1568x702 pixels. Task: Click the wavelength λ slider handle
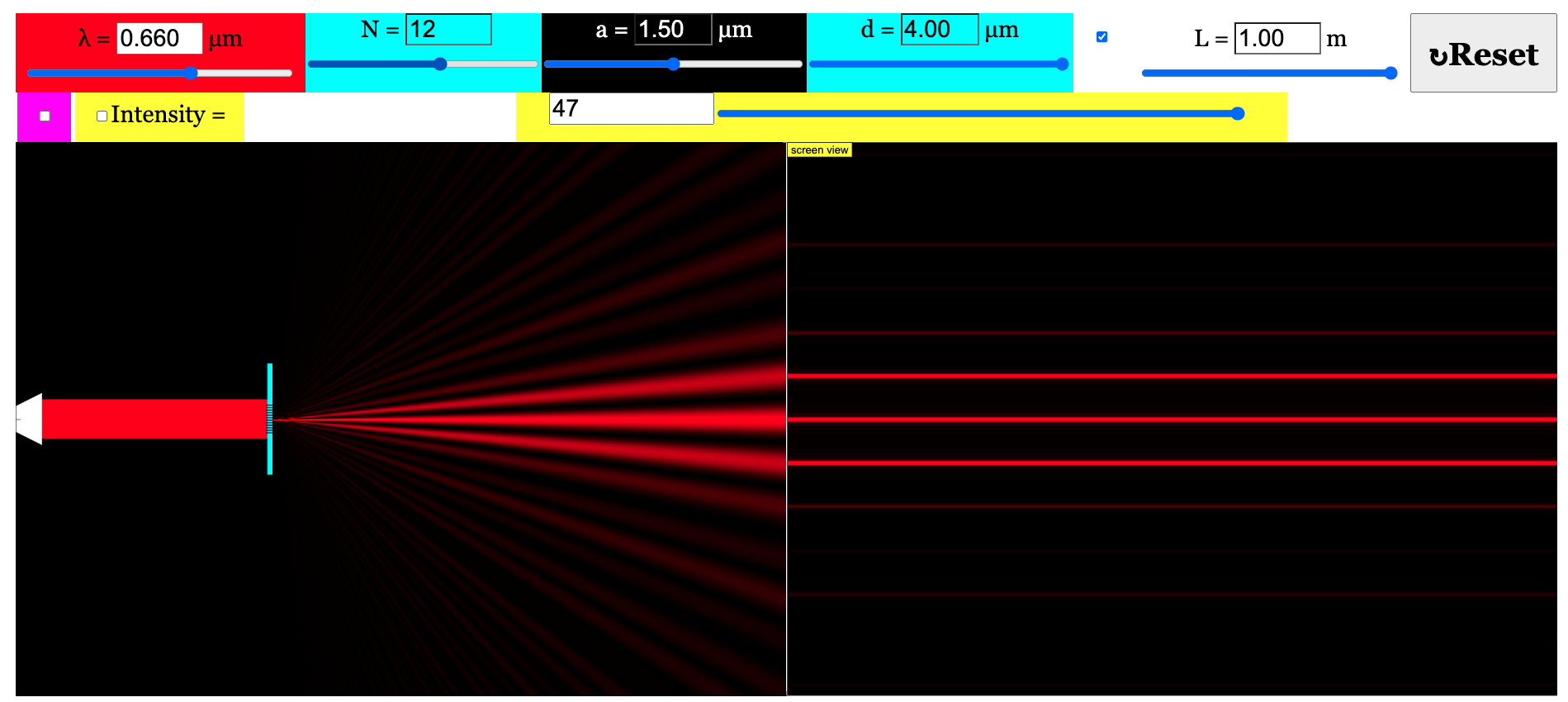191,73
